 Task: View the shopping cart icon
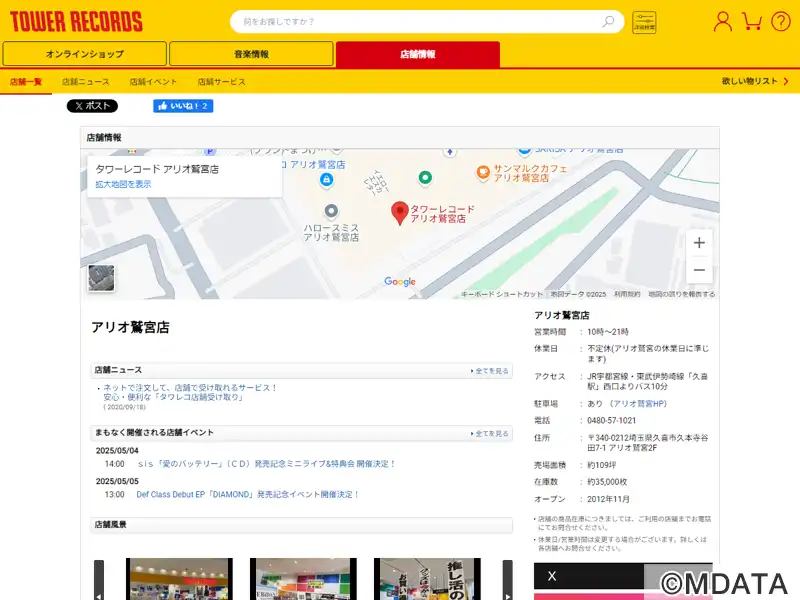point(752,21)
